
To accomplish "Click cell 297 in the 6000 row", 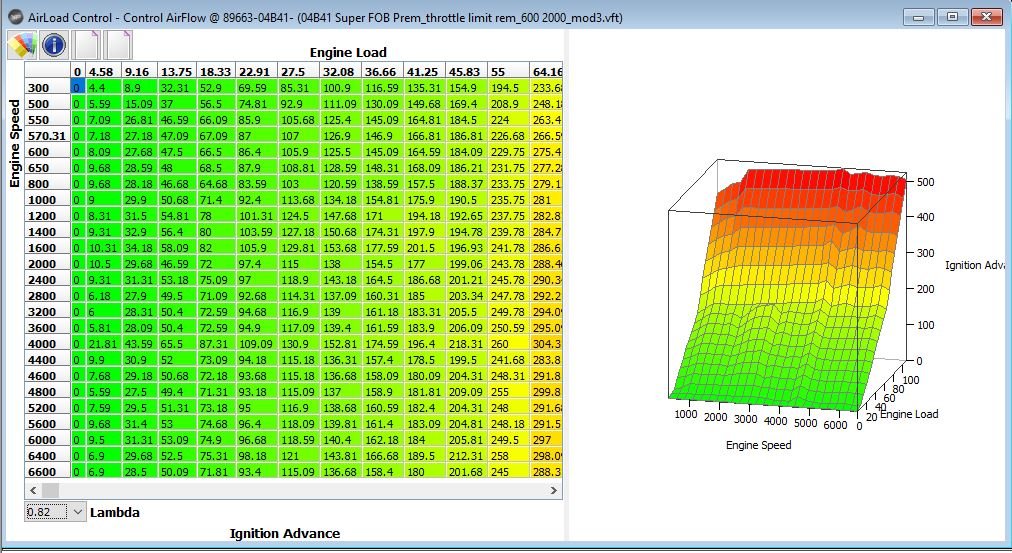I will 546,439.
